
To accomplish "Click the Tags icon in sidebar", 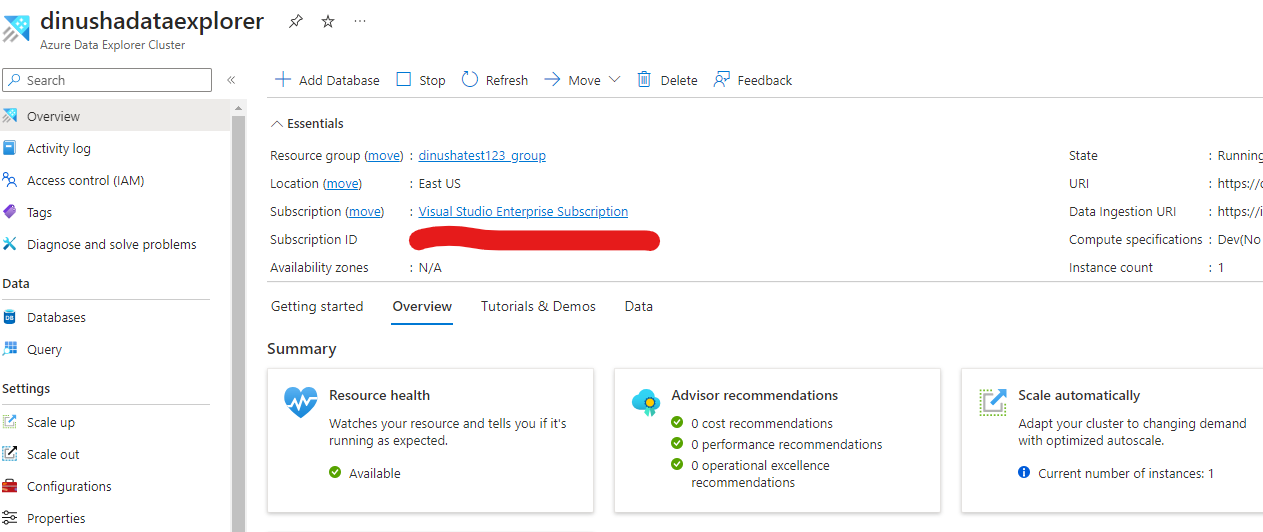I will (x=10, y=212).
